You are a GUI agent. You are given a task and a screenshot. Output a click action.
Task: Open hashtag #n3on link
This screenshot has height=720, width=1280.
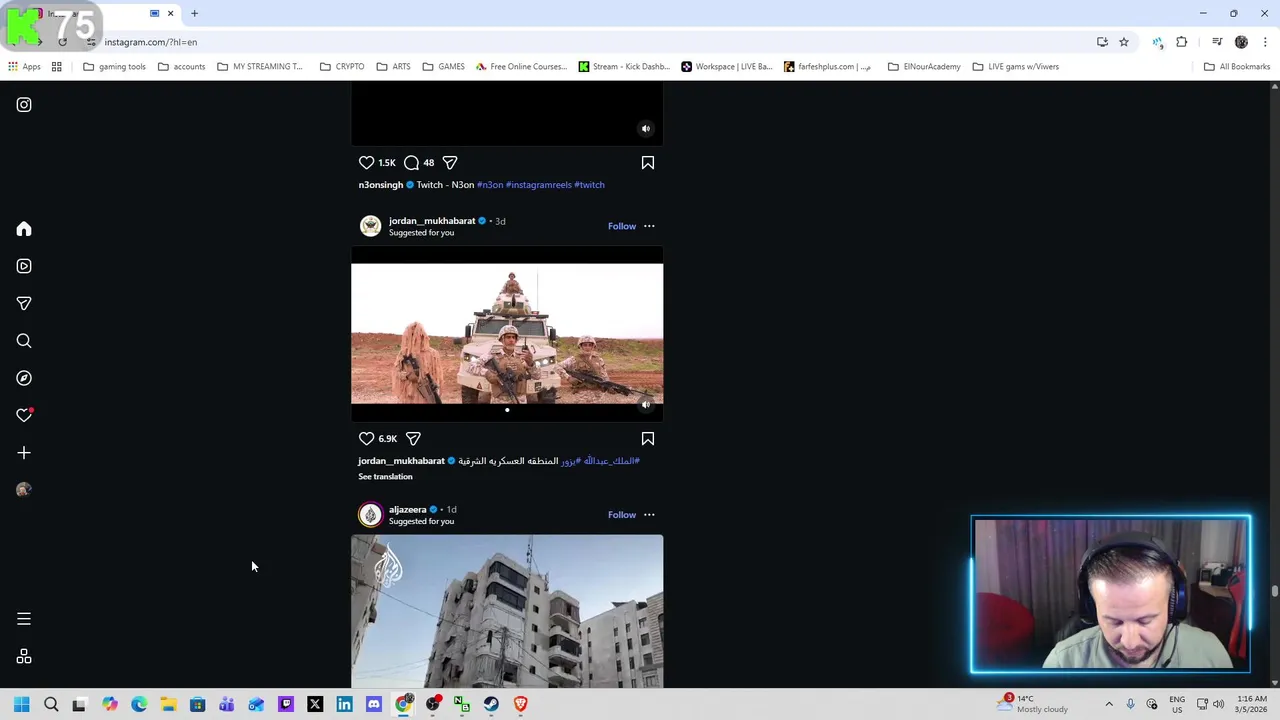(x=490, y=185)
